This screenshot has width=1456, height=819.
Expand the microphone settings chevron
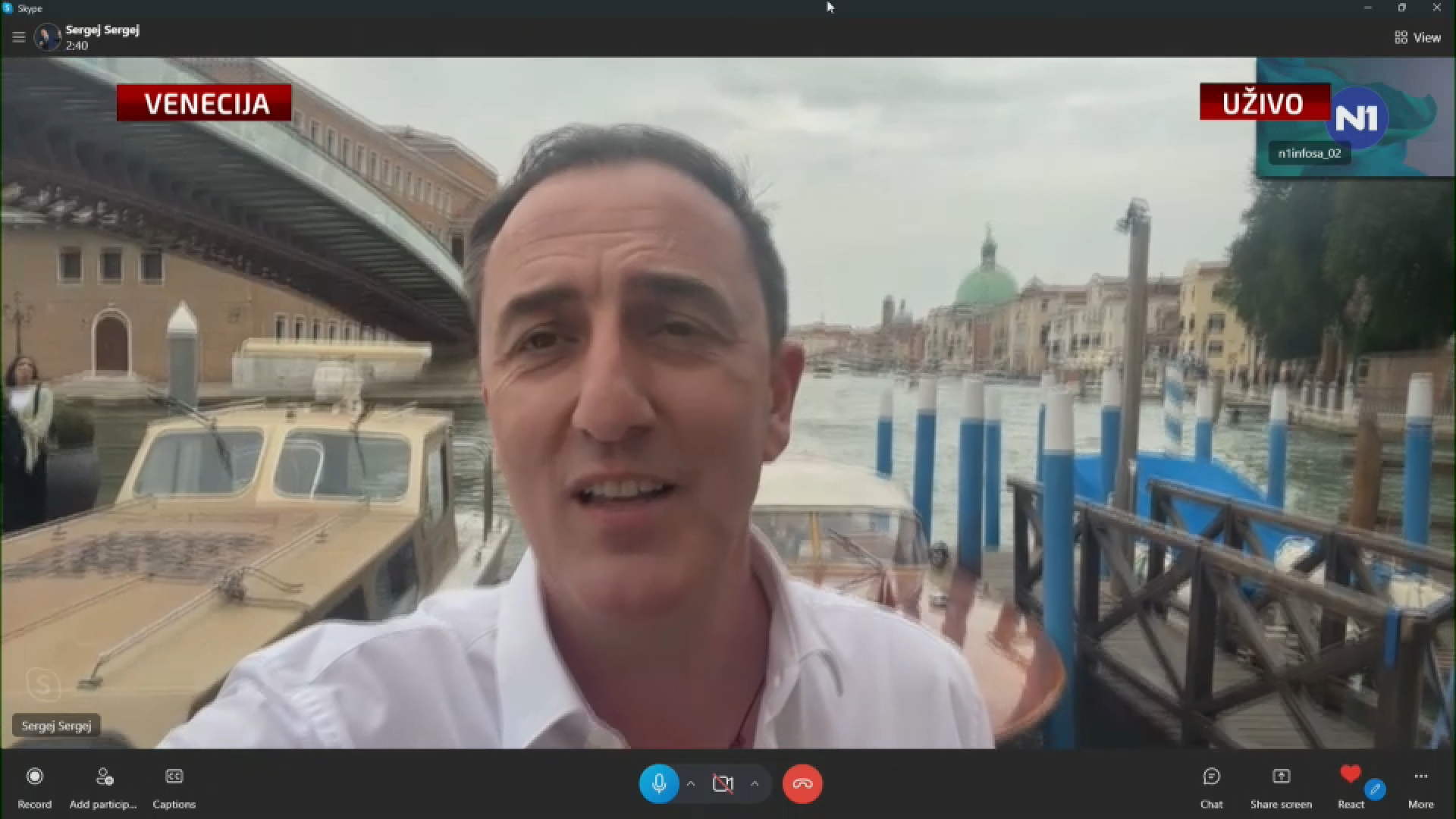click(691, 783)
